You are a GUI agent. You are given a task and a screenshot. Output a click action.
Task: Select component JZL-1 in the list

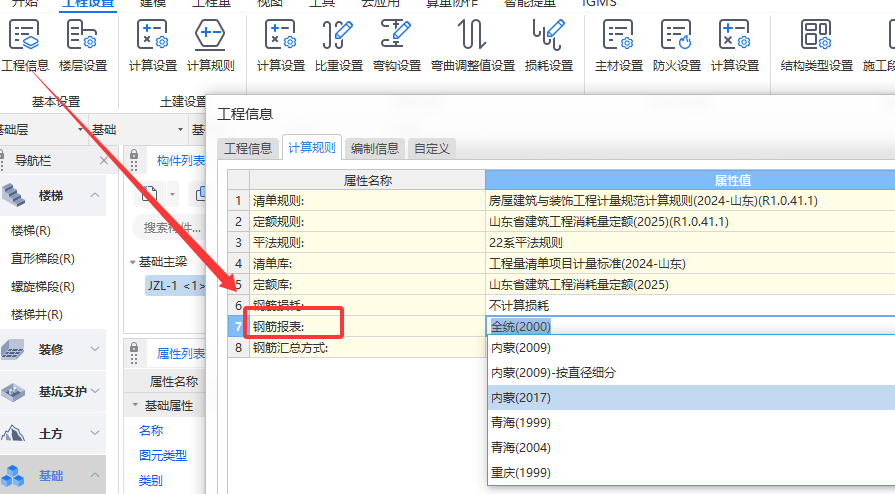click(175, 286)
